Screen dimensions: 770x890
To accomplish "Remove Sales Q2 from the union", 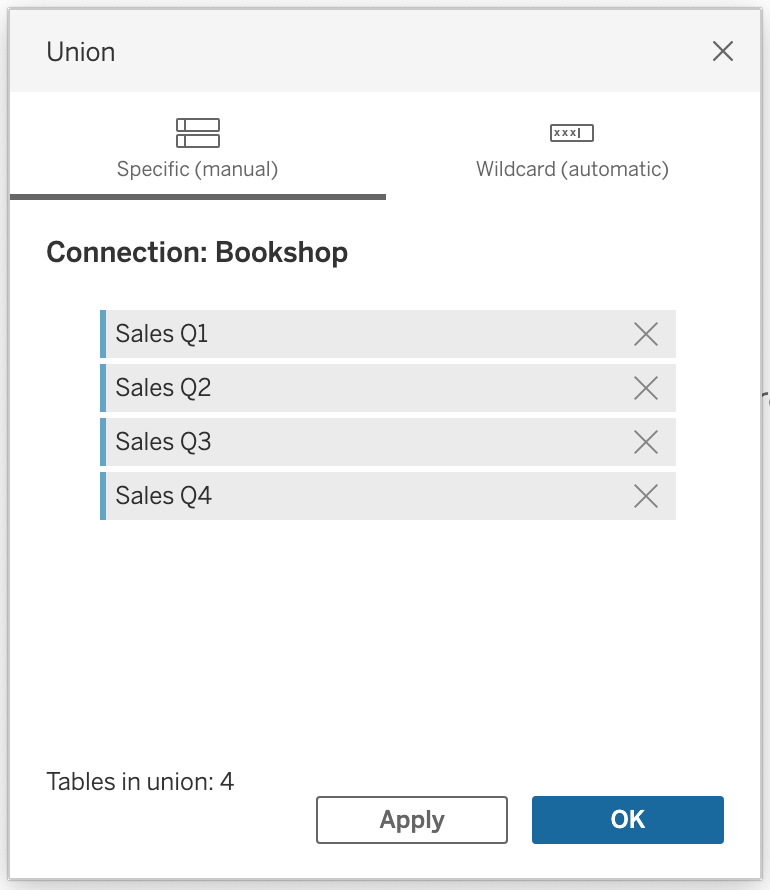I will tap(646, 388).
